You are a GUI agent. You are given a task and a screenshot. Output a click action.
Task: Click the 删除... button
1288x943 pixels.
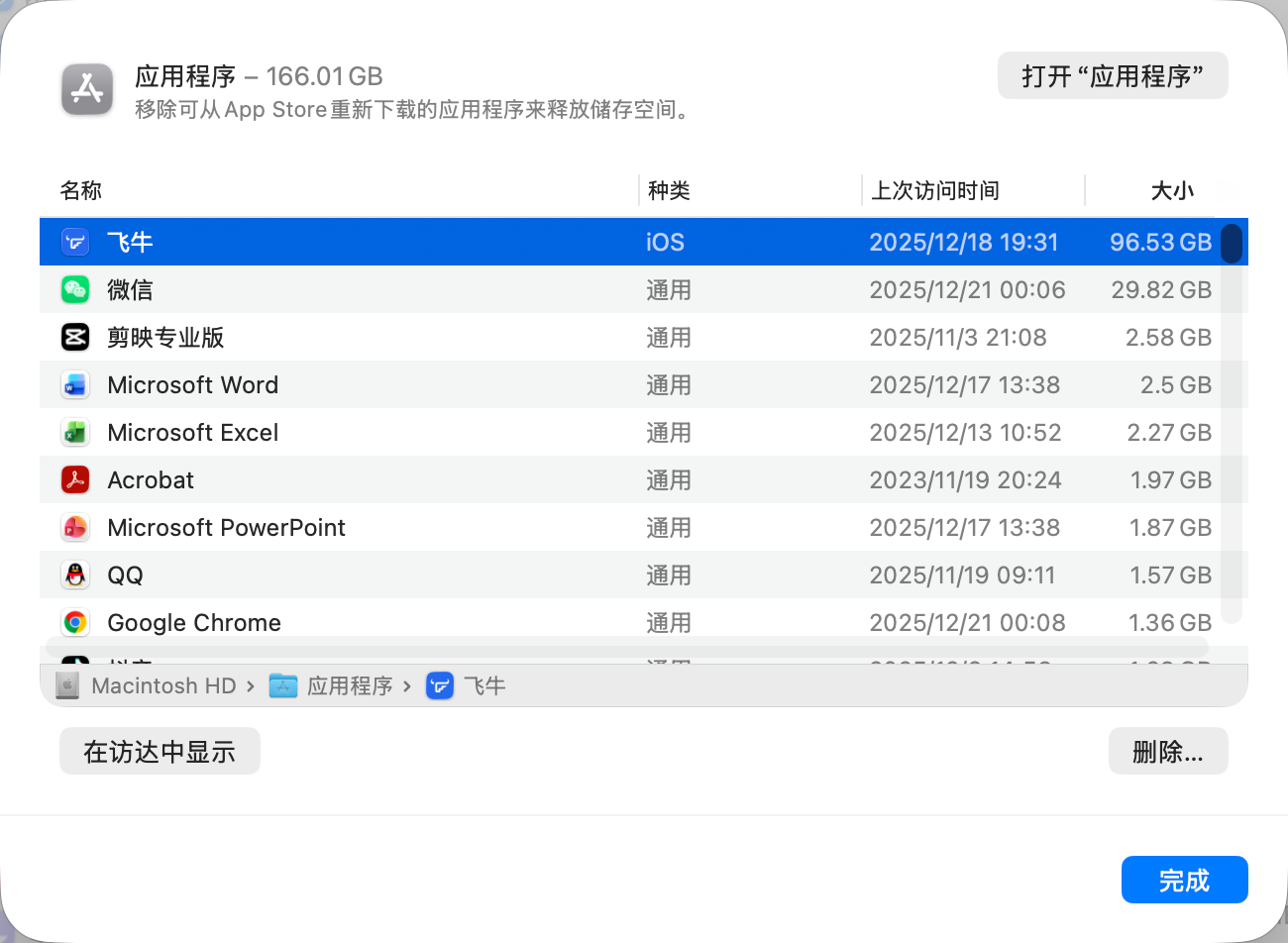[1168, 752]
